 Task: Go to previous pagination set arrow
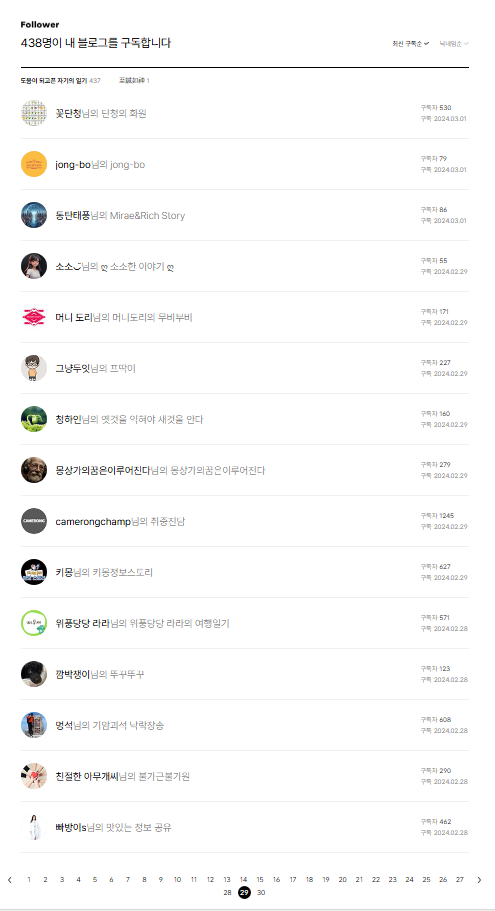click(x=9, y=880)
